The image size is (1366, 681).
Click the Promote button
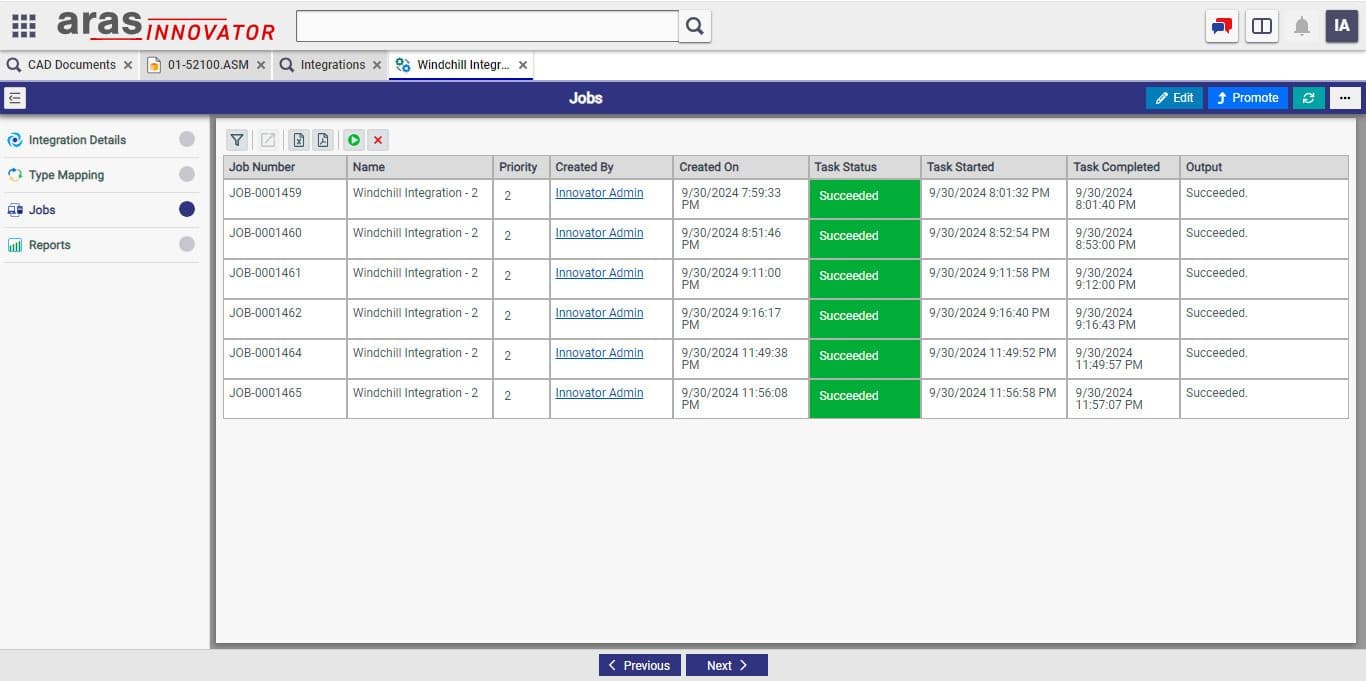pos(1247,98)
